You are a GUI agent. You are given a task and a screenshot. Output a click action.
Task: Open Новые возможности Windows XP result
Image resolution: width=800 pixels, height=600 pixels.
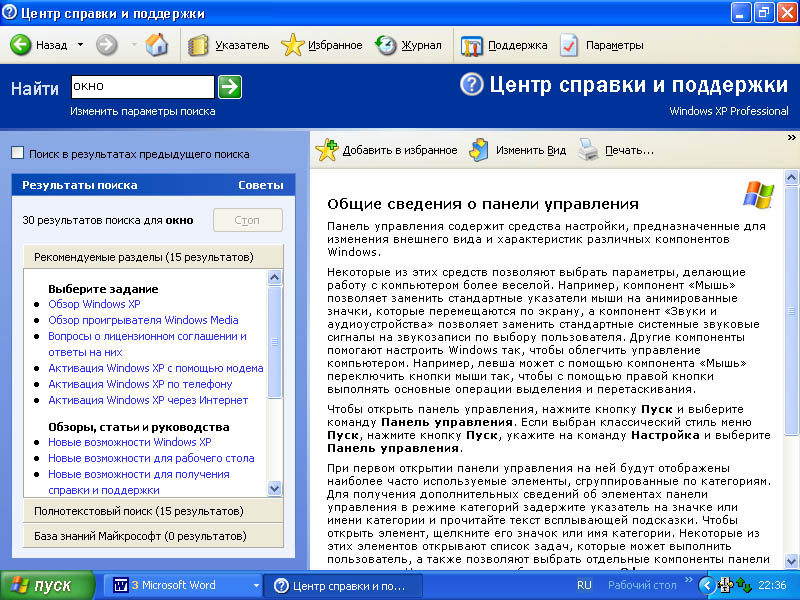pos(130,442)
